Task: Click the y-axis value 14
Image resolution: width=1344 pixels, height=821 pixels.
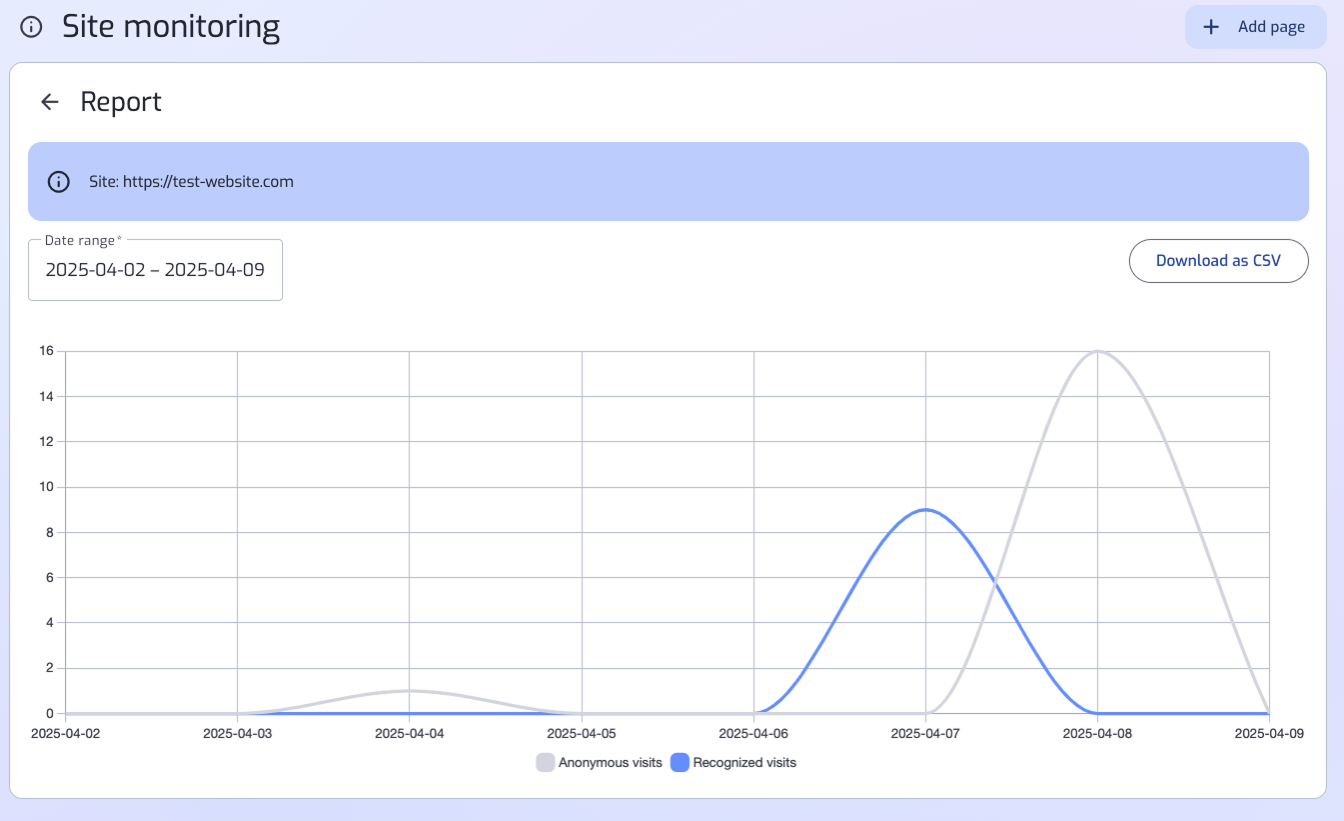Action: (x=46, y=396)
